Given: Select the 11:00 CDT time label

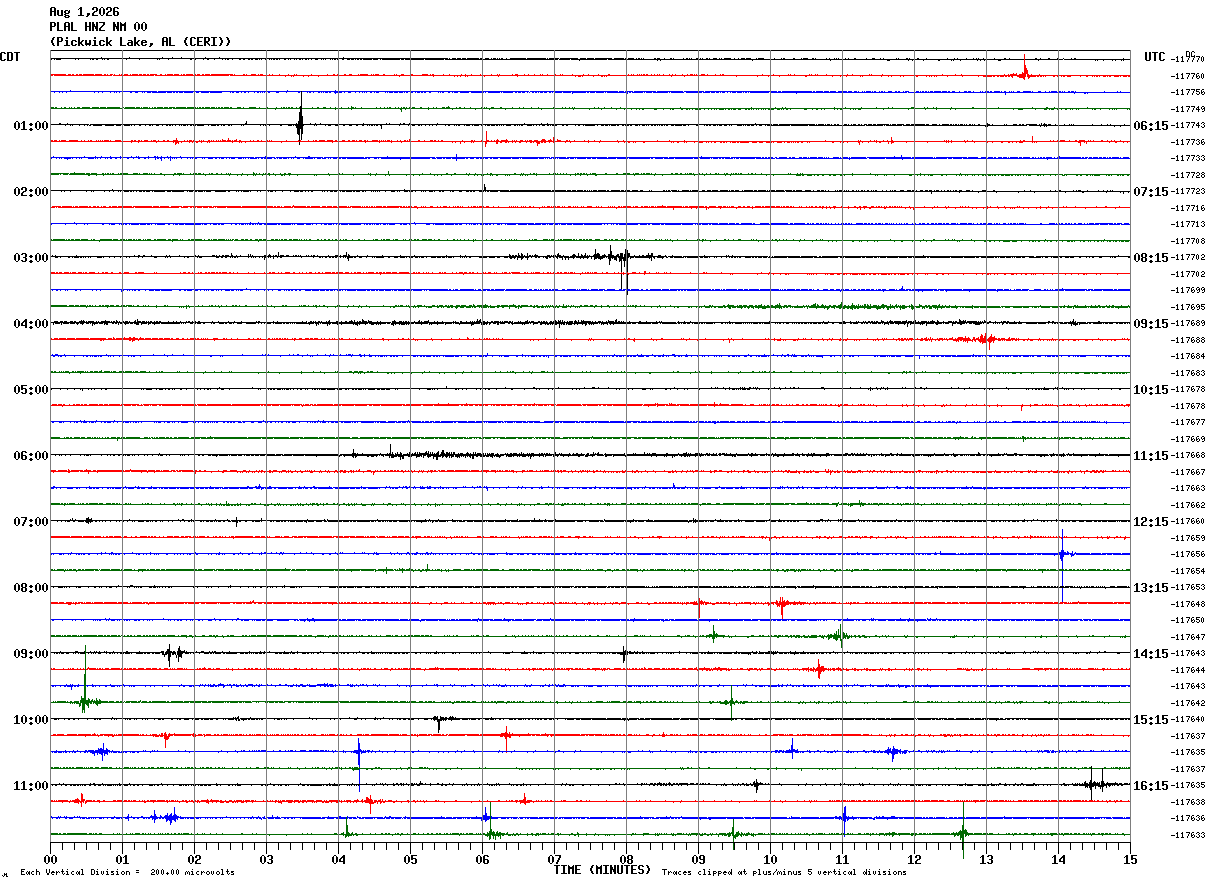Looking at the screenshot, I should click(x=31, y=786).
